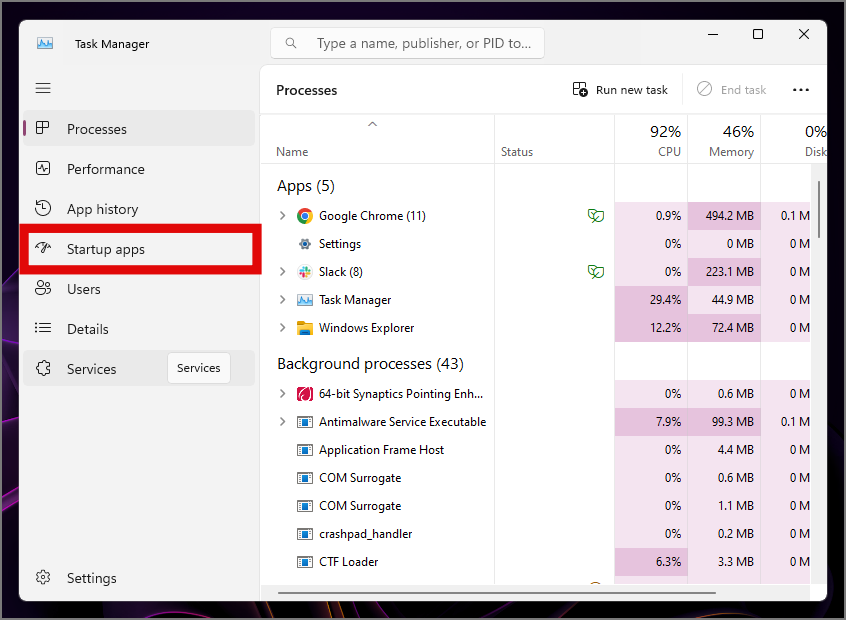
Task: Click the sort arrow above Name column
Action: coord(372,124)
